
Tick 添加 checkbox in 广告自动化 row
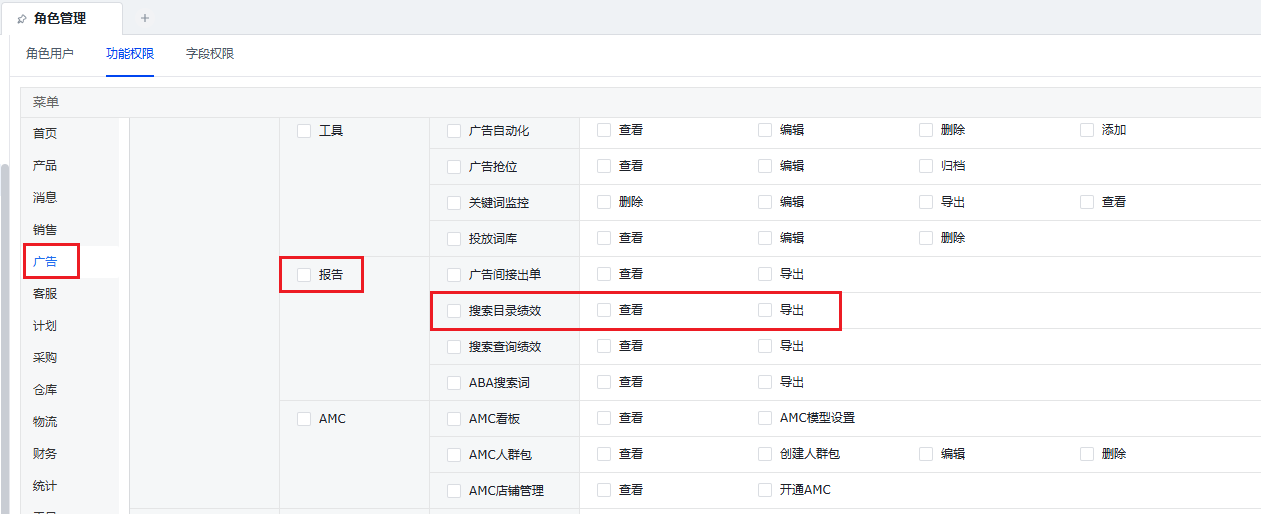(1087, 130)
